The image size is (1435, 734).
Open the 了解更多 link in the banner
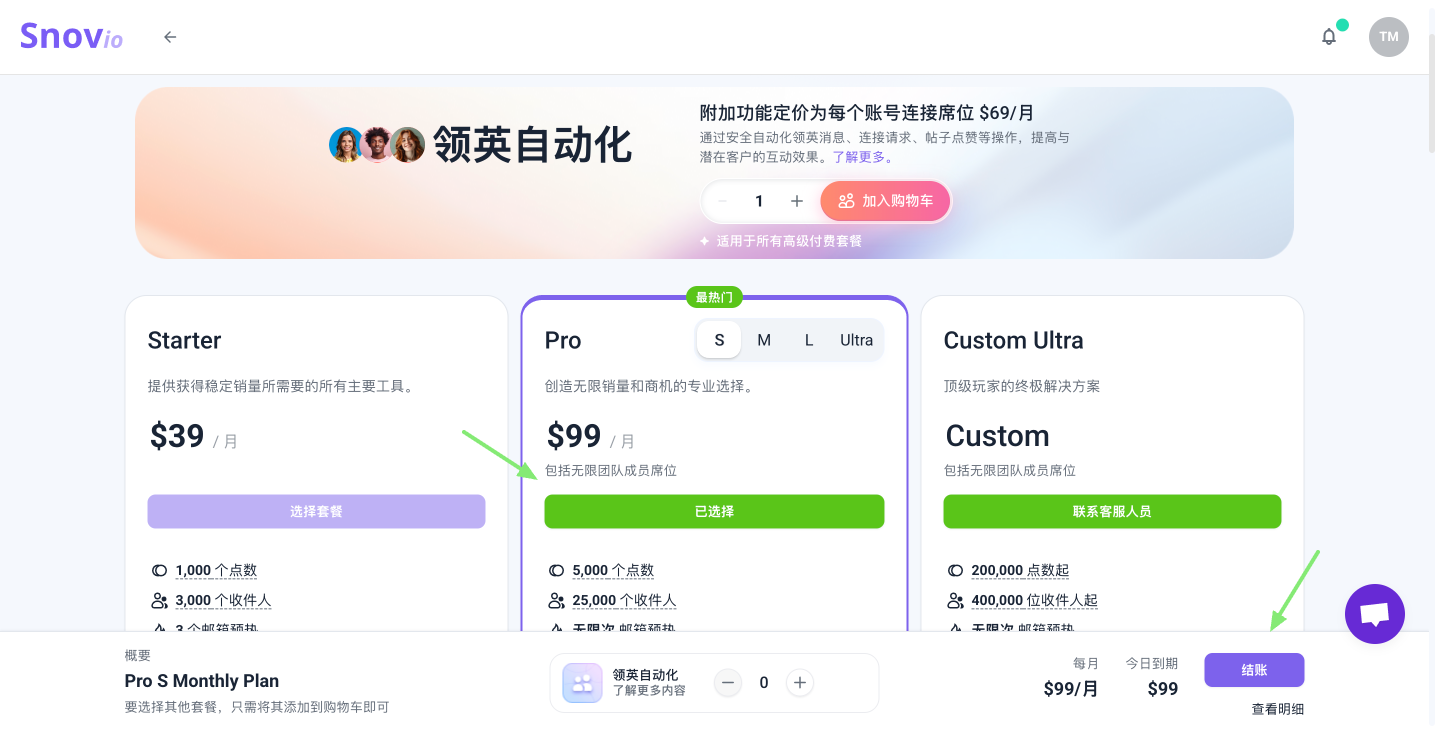tap(863, 157)
